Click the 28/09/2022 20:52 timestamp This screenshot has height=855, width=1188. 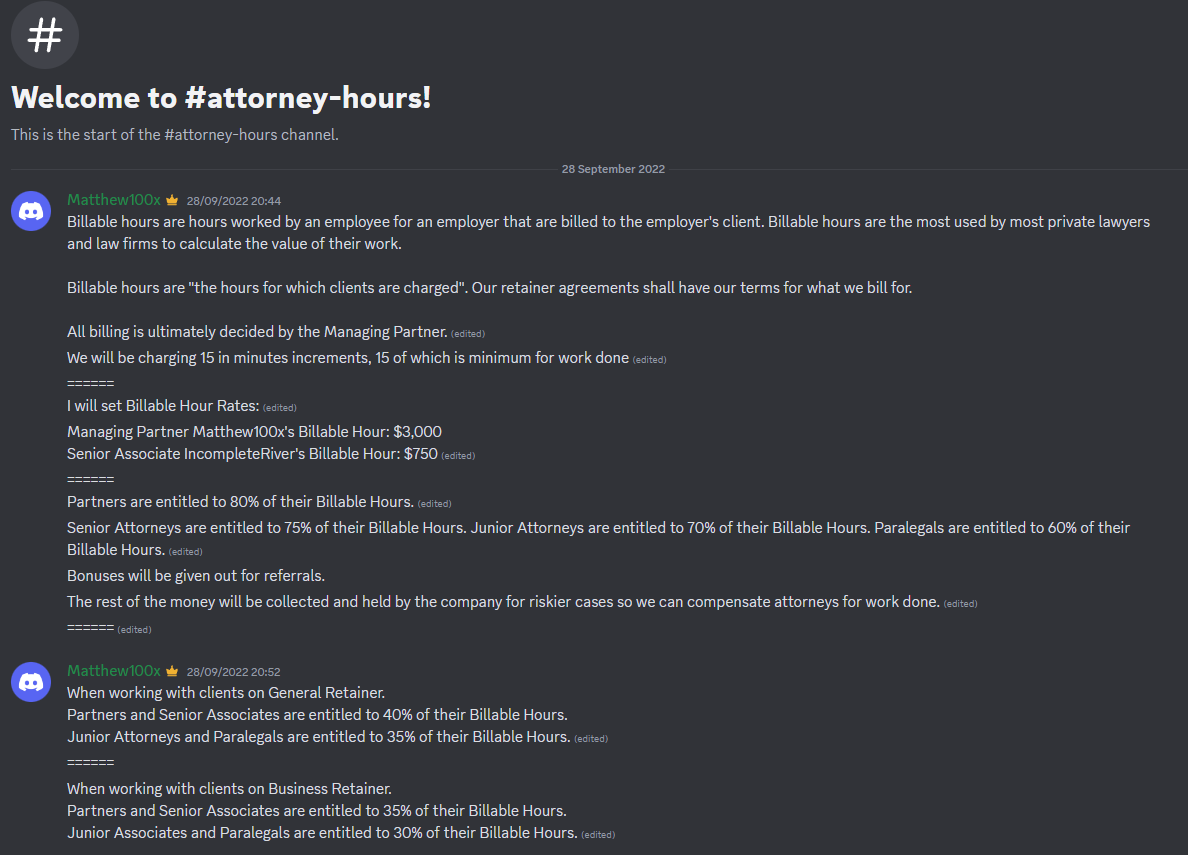[x=233, y=672]
